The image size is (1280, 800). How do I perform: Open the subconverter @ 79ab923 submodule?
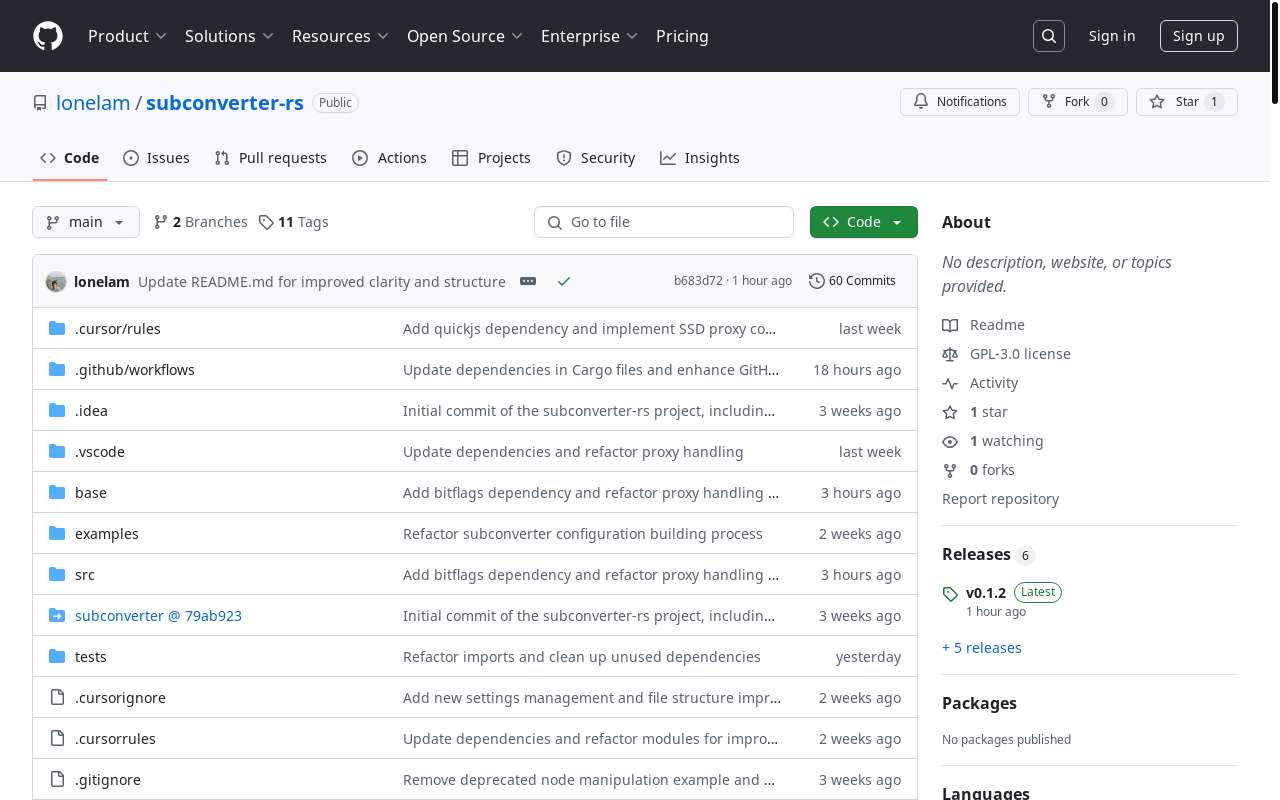158,616
